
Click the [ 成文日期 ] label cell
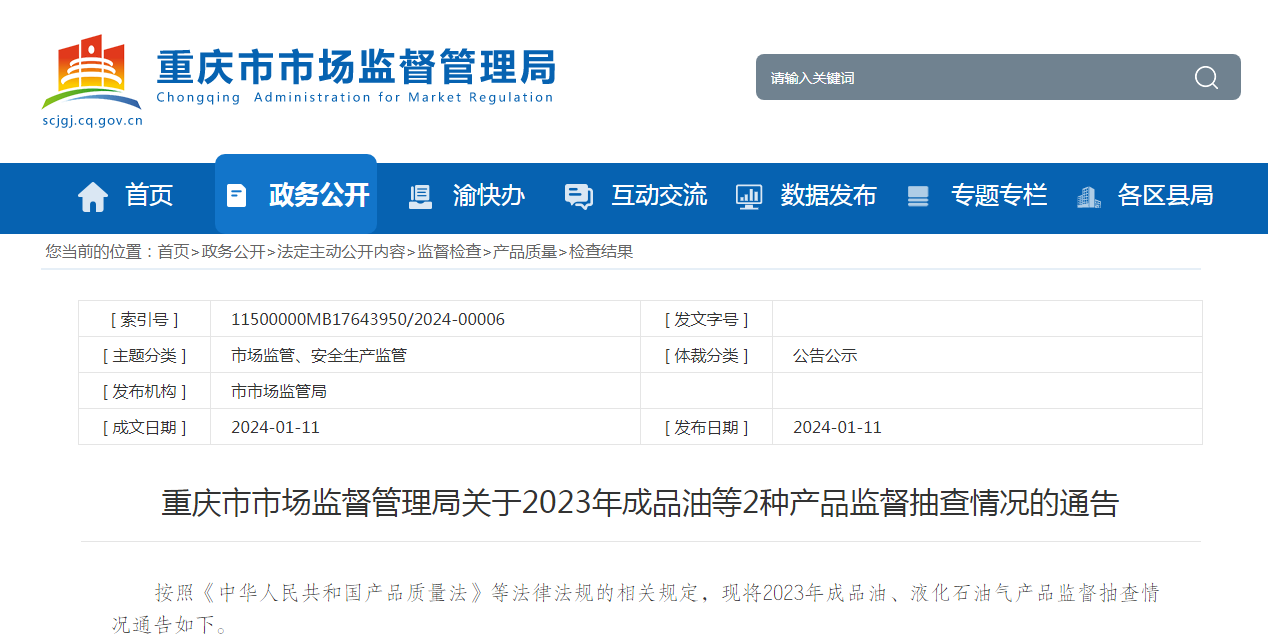click(145, 427)
